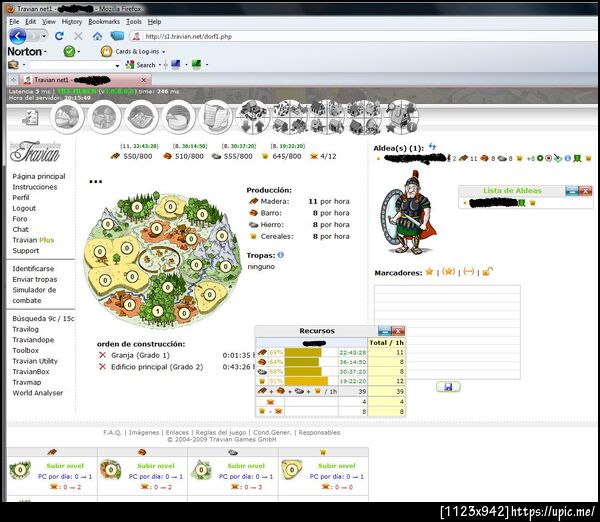Click the Firefox Back navigation button
Image resolution: width=600 pixels, height=522 pixels.
point(18,36)
